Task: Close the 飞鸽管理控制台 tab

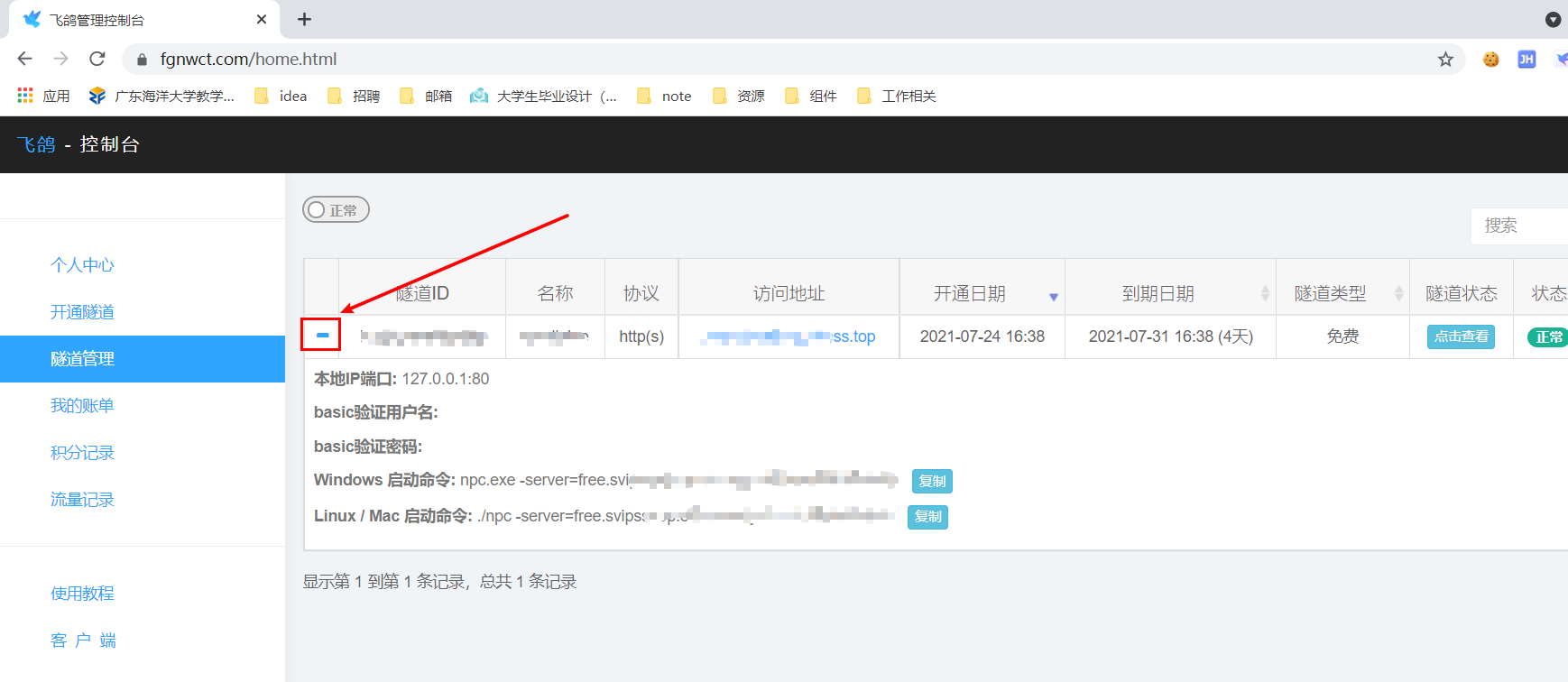Action: (x=262, y=19)
